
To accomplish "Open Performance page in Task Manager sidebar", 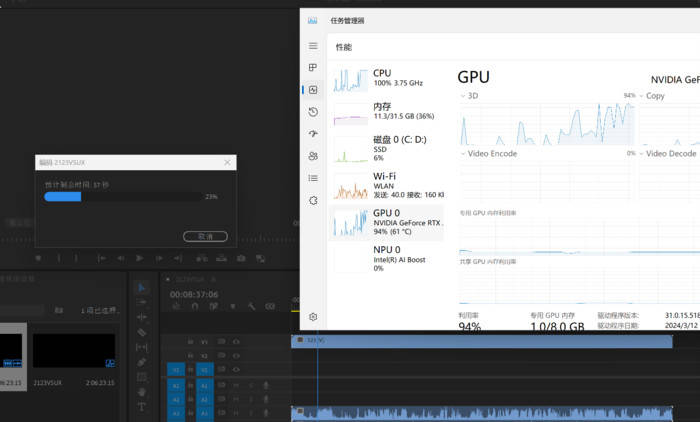I will click(x=313, y=90).
